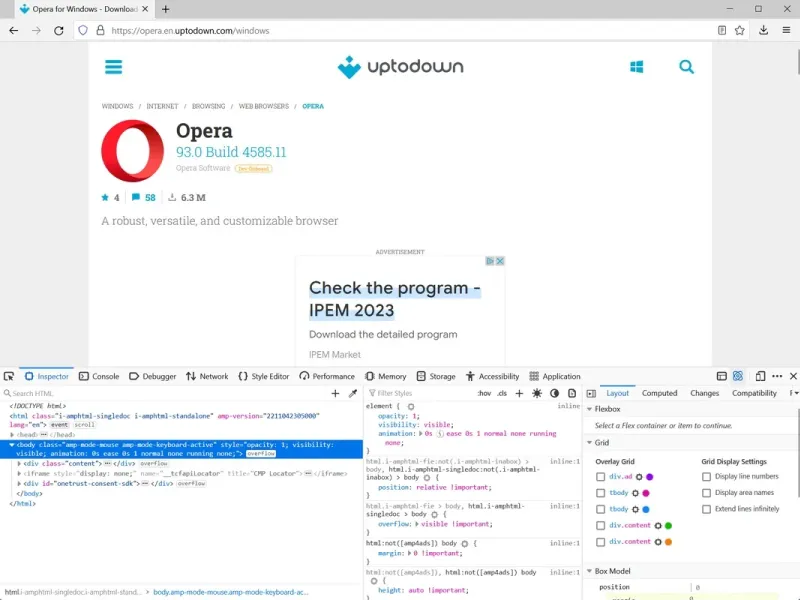The image size is (800, 600).
Task: Toggle the three-pane inspector sidebar
Action: 591,393
